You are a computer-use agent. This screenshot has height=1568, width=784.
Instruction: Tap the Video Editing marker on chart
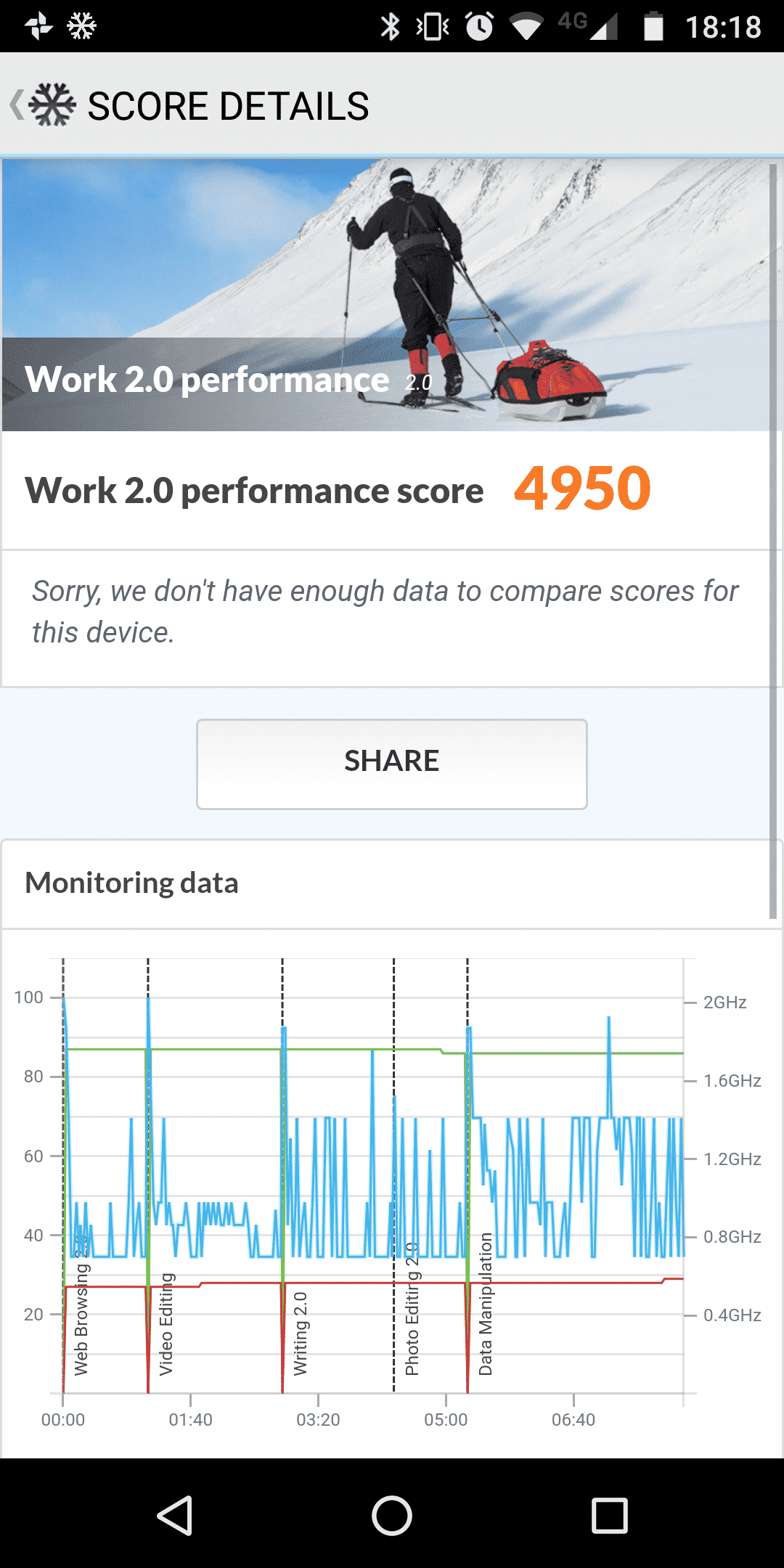coord(166,1323)
